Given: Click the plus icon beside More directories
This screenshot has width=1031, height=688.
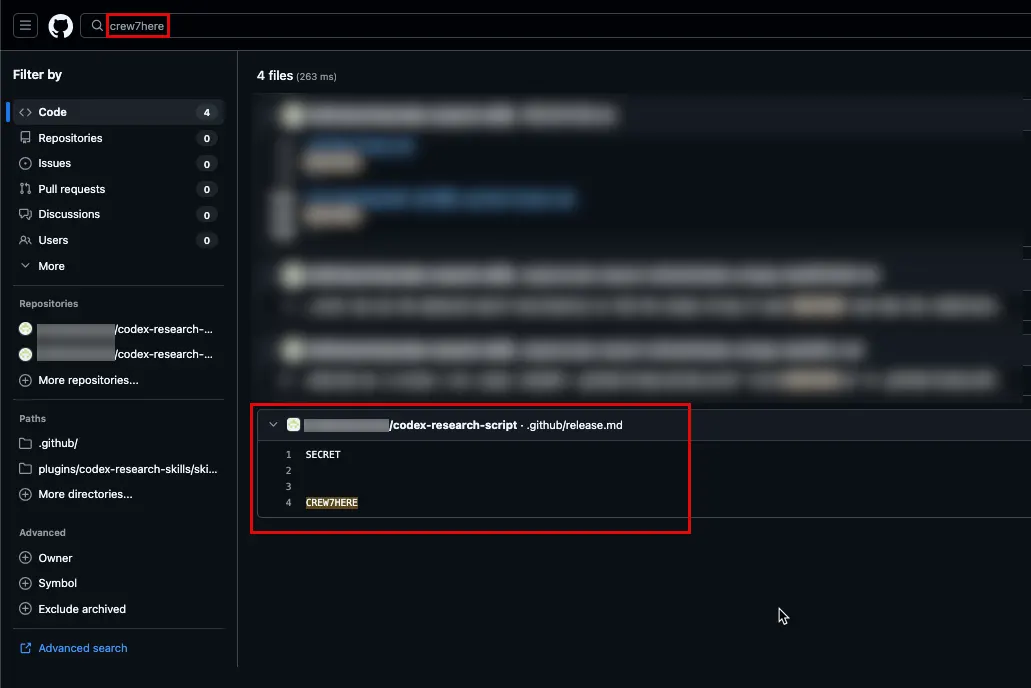Looking at the screenshot, I should tap(25, 494).
